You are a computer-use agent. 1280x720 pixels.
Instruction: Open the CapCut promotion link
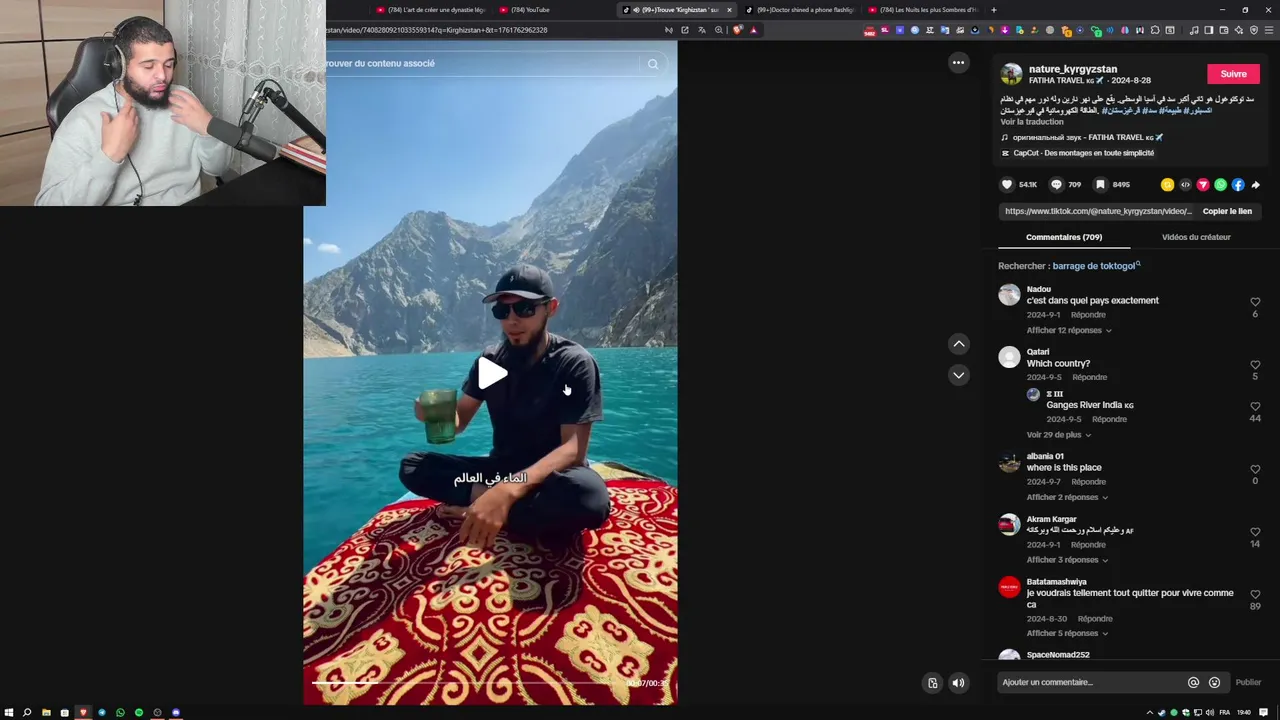[x=1077, y=153]
